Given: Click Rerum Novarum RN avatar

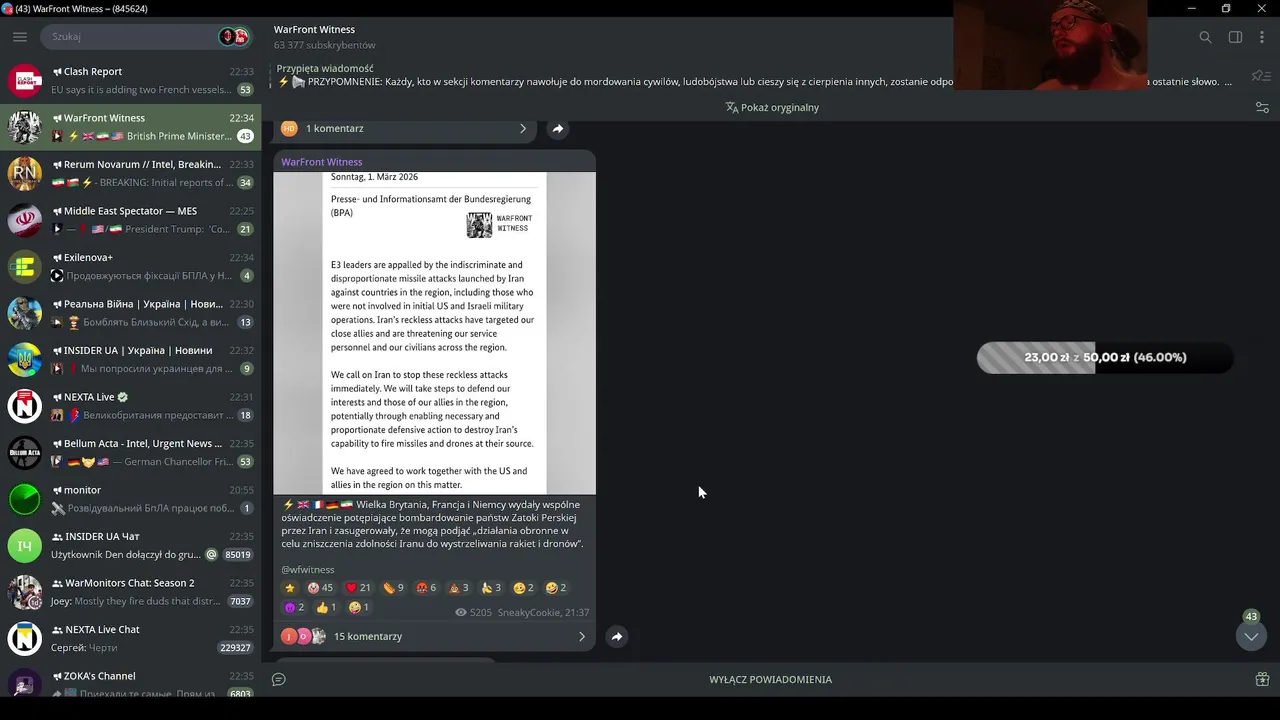Looking at the screenshot, I should pos(25,173).
